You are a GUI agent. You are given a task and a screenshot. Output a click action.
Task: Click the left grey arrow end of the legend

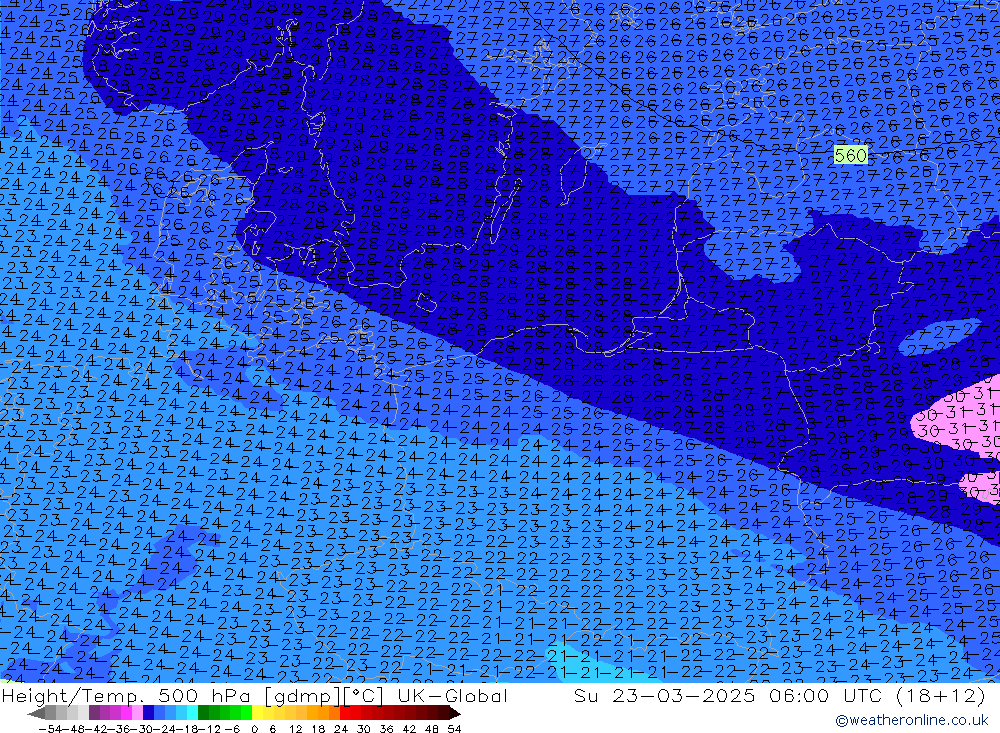click(36, 713)
